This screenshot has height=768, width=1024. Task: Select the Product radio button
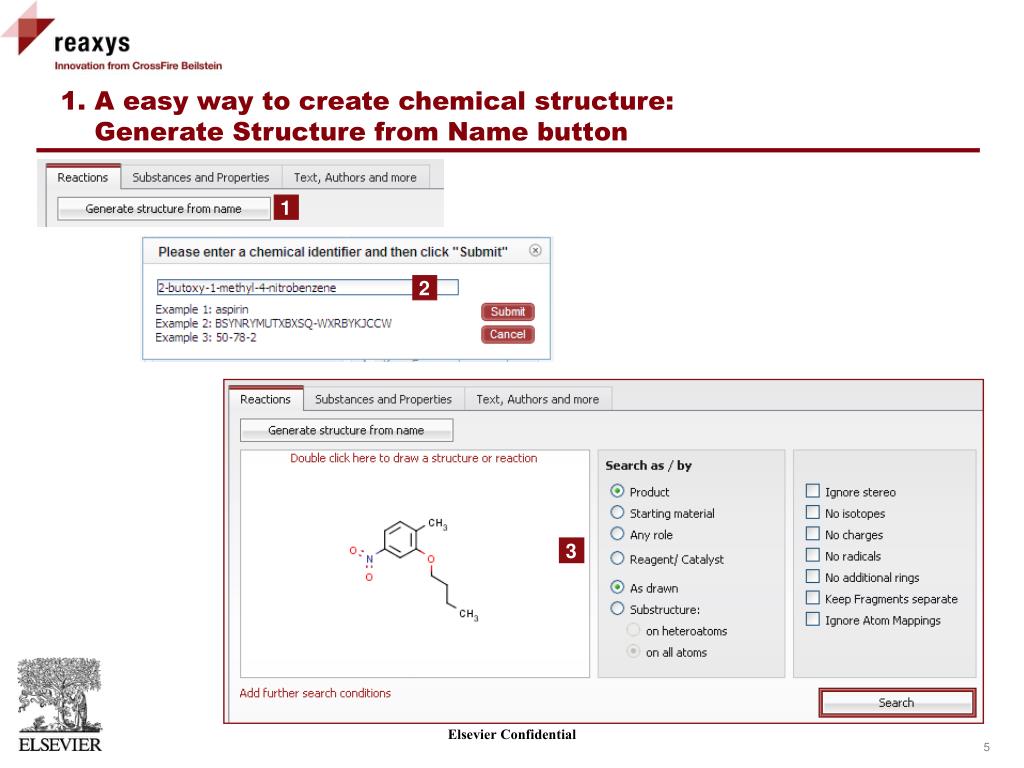click(x=617, y=491)
